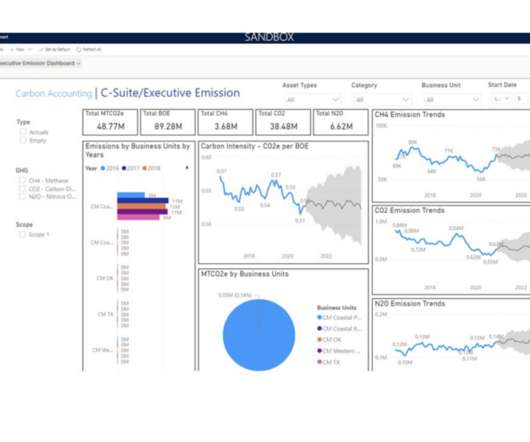Click the carbon intensity gray forecast area
This screenshot has height=442, width=530.
335,204
